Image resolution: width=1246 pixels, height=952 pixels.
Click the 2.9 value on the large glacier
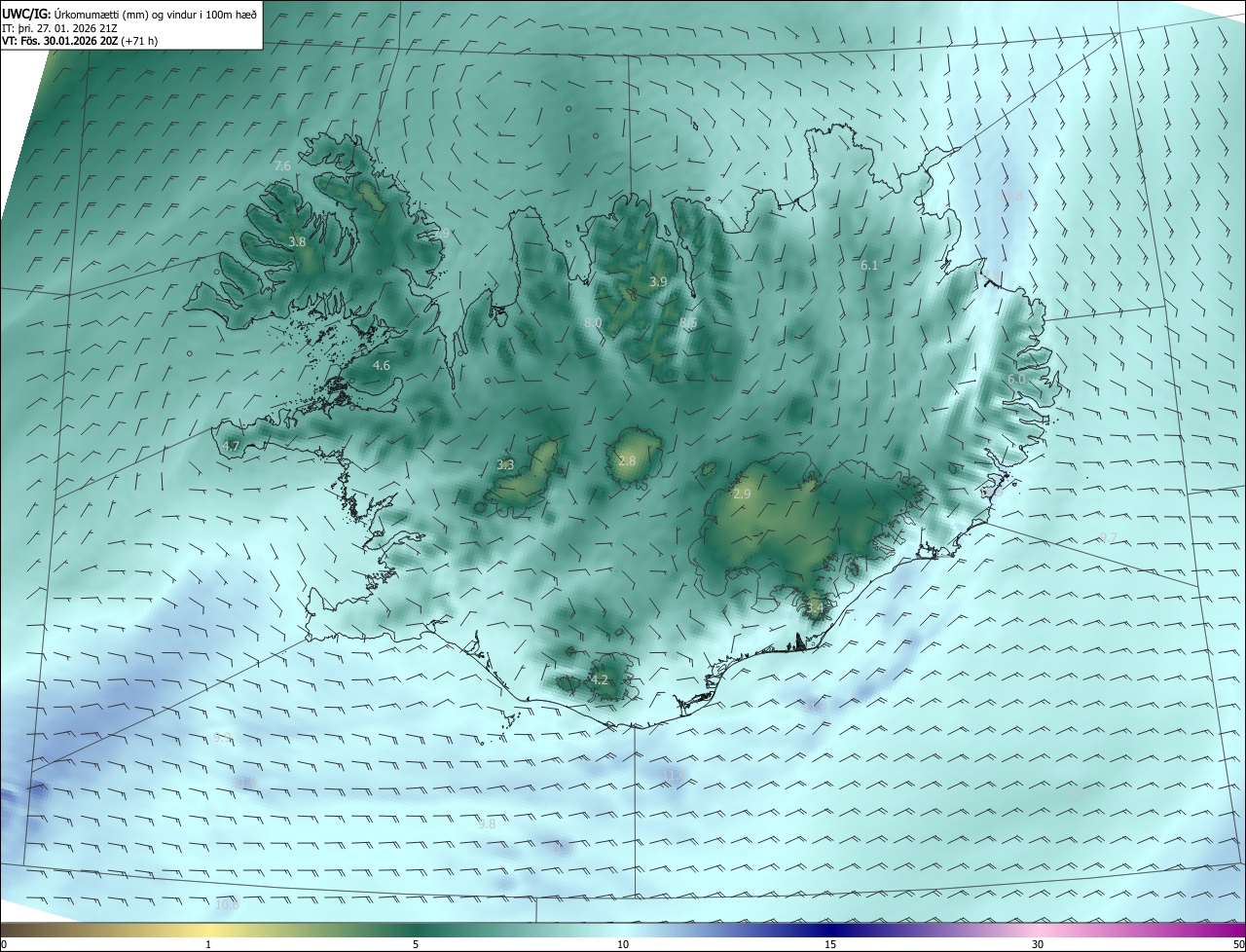click(742, 494)
